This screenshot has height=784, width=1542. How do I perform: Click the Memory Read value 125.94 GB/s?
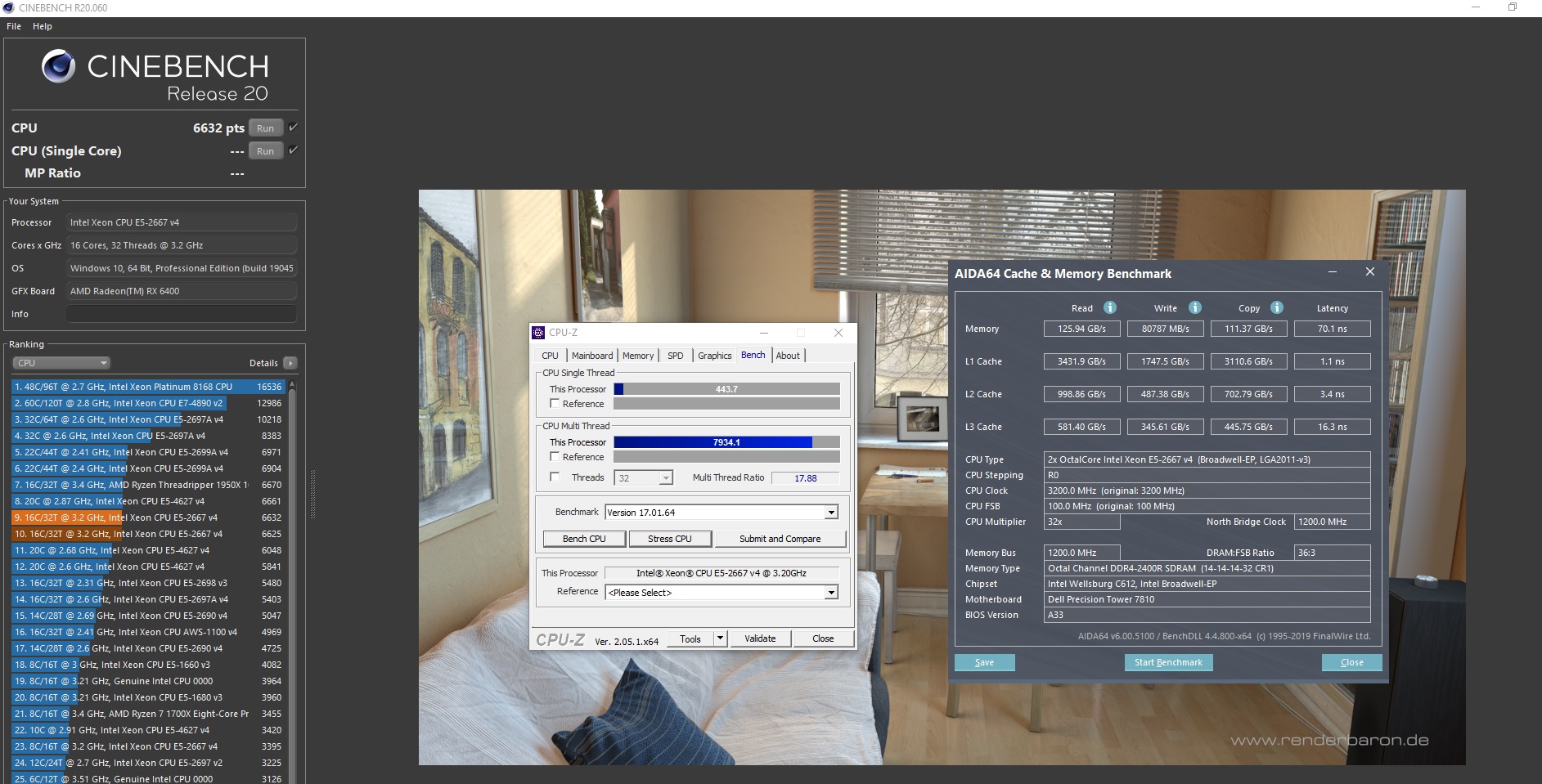[x=1081, y=329]
